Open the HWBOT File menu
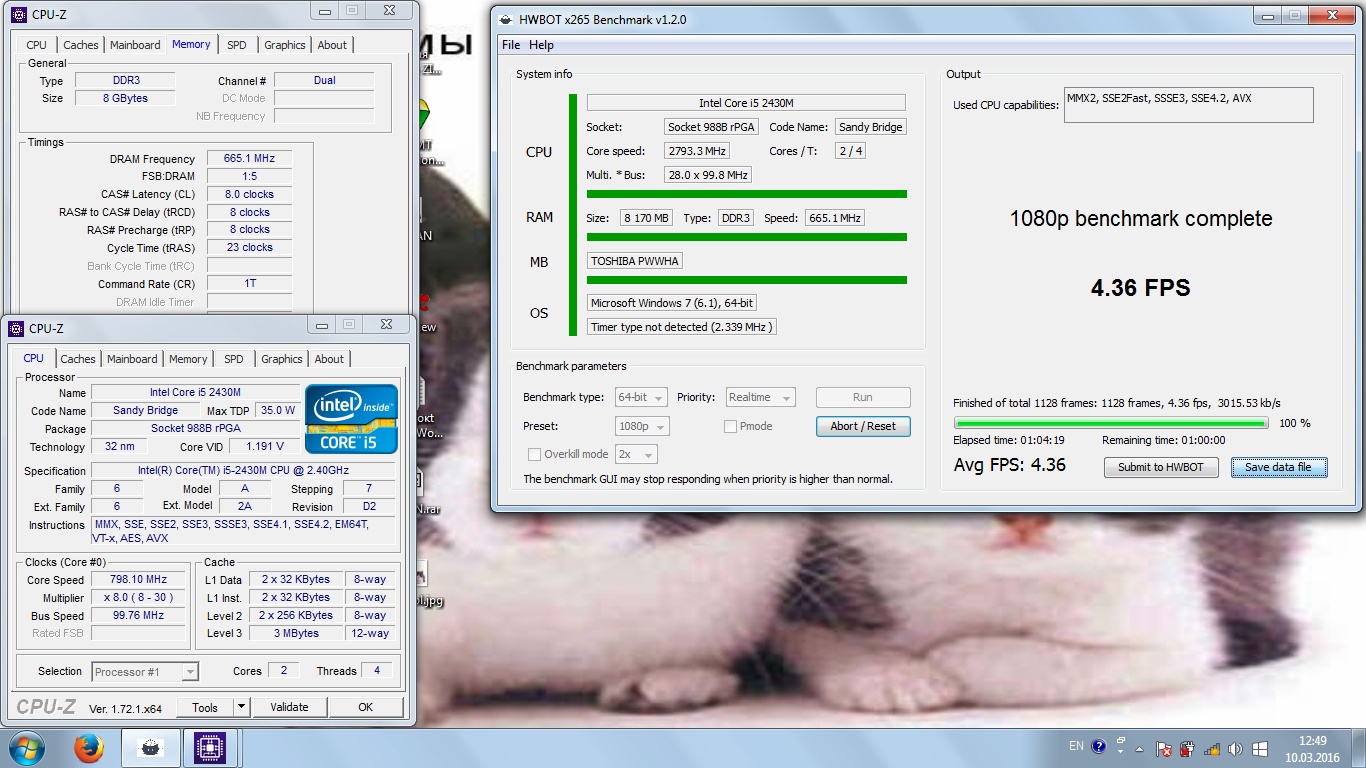This screenshot has width=1366, height=768. (x=511, y=45)
